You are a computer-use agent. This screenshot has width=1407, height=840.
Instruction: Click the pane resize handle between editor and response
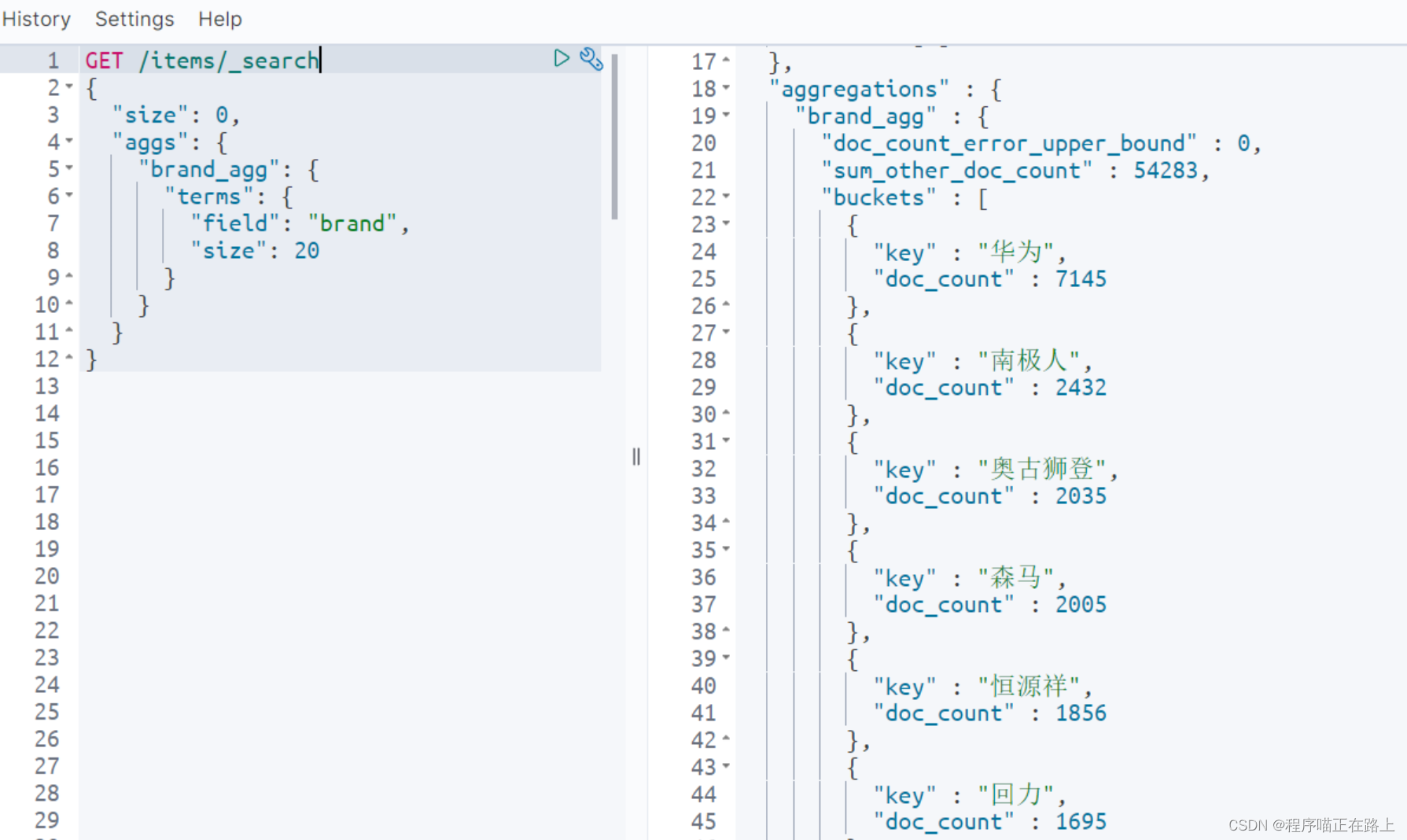pyautogui.click(x=636, y=456)
